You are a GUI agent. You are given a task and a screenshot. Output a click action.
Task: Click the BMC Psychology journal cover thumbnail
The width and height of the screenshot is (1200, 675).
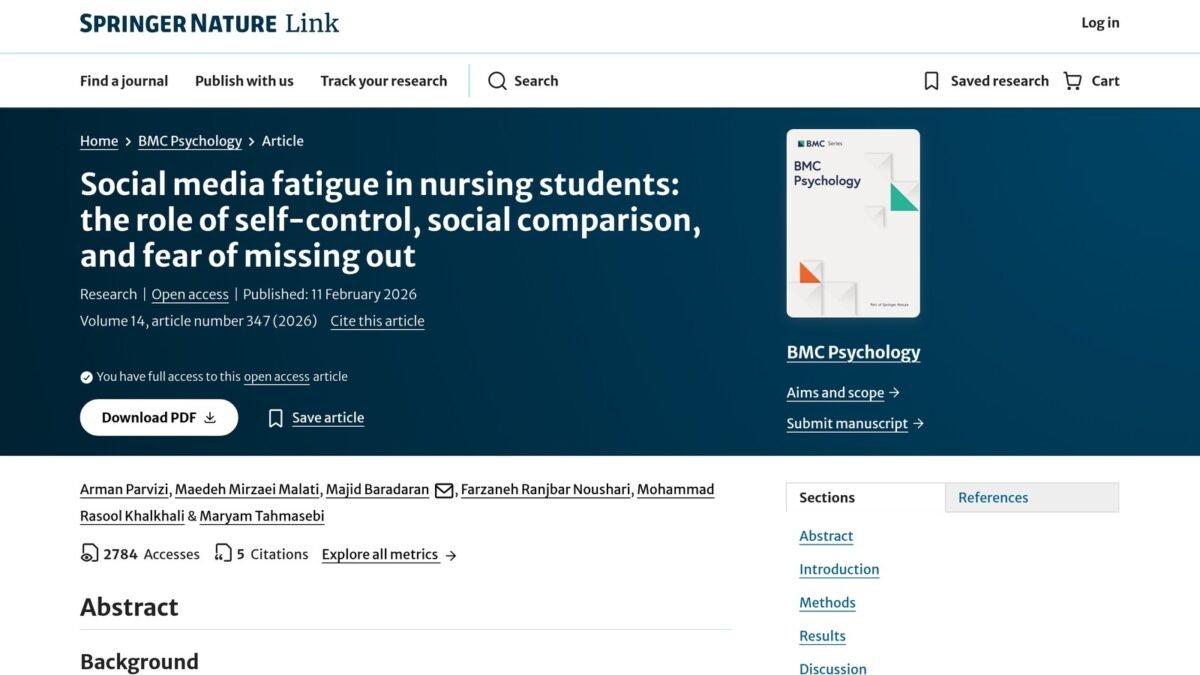click(x=853, y=223)
